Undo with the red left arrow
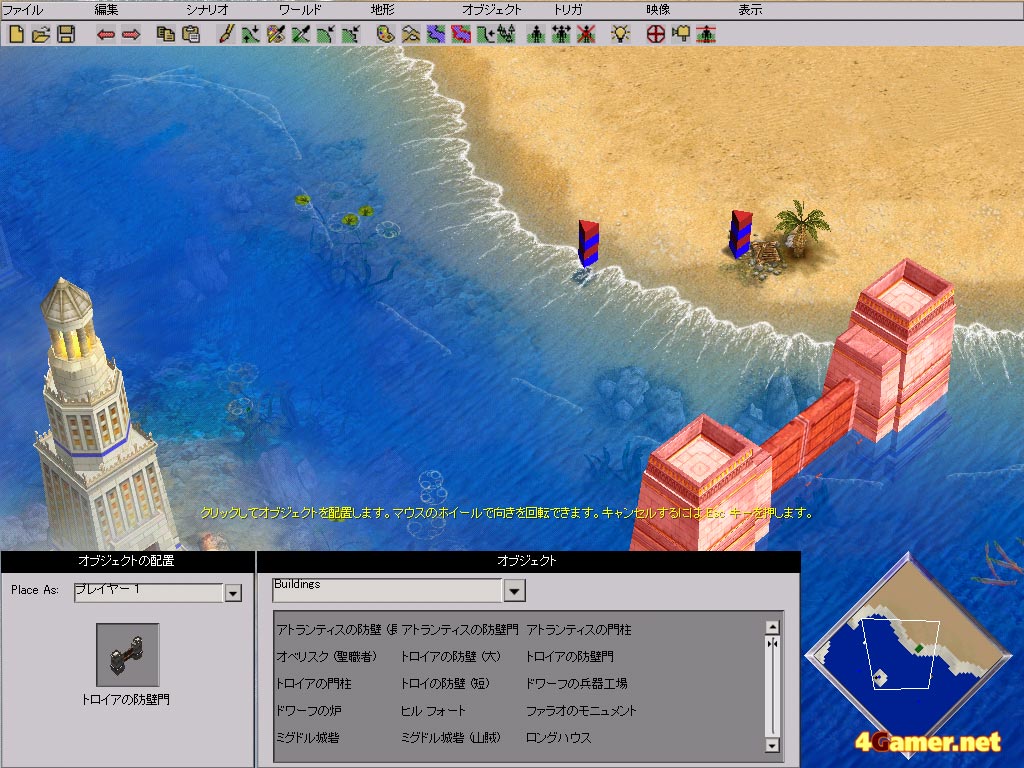Image resolution: width=1024 pixels, height=768 pixels. coord(106,34)
